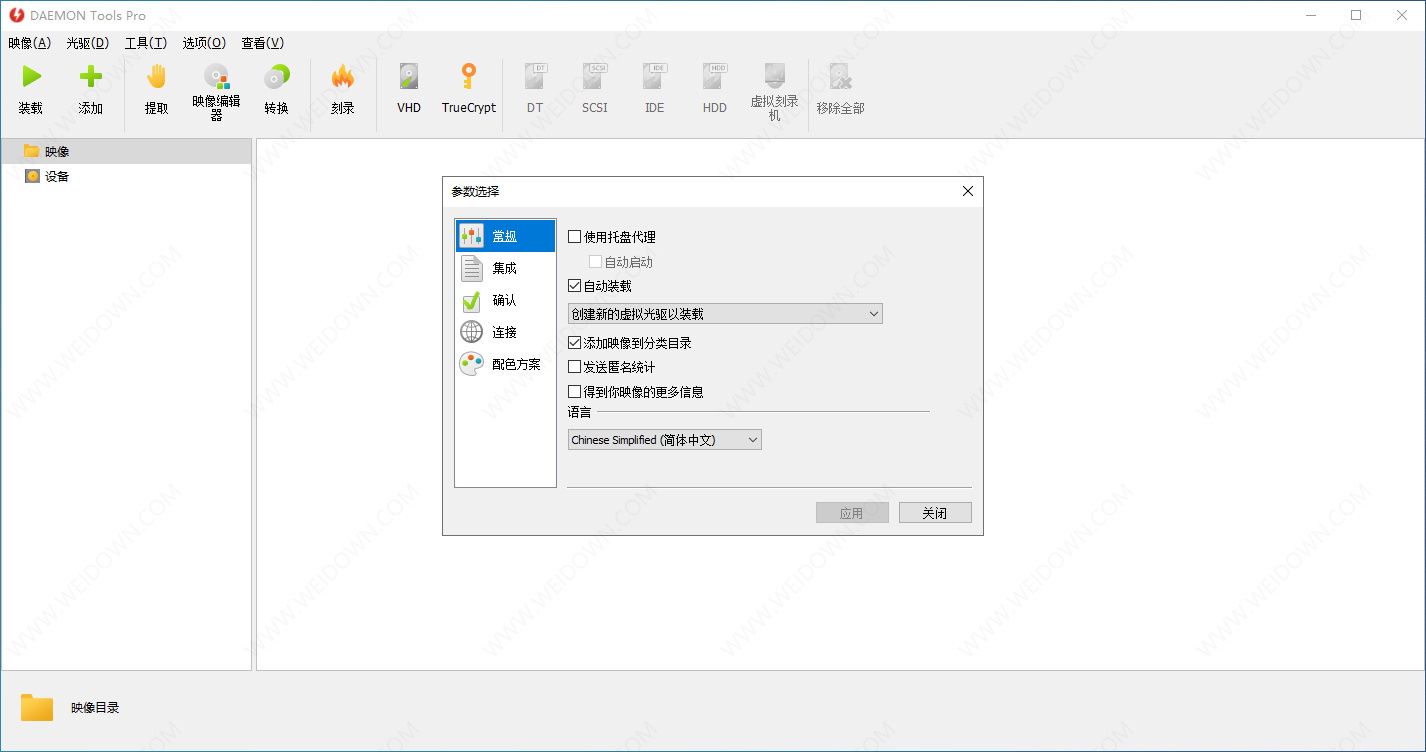The height and width of the screenshot is (752, 1426).
Task: Uncheck the 自动装载 checkbox
Action: pos(574,286)
